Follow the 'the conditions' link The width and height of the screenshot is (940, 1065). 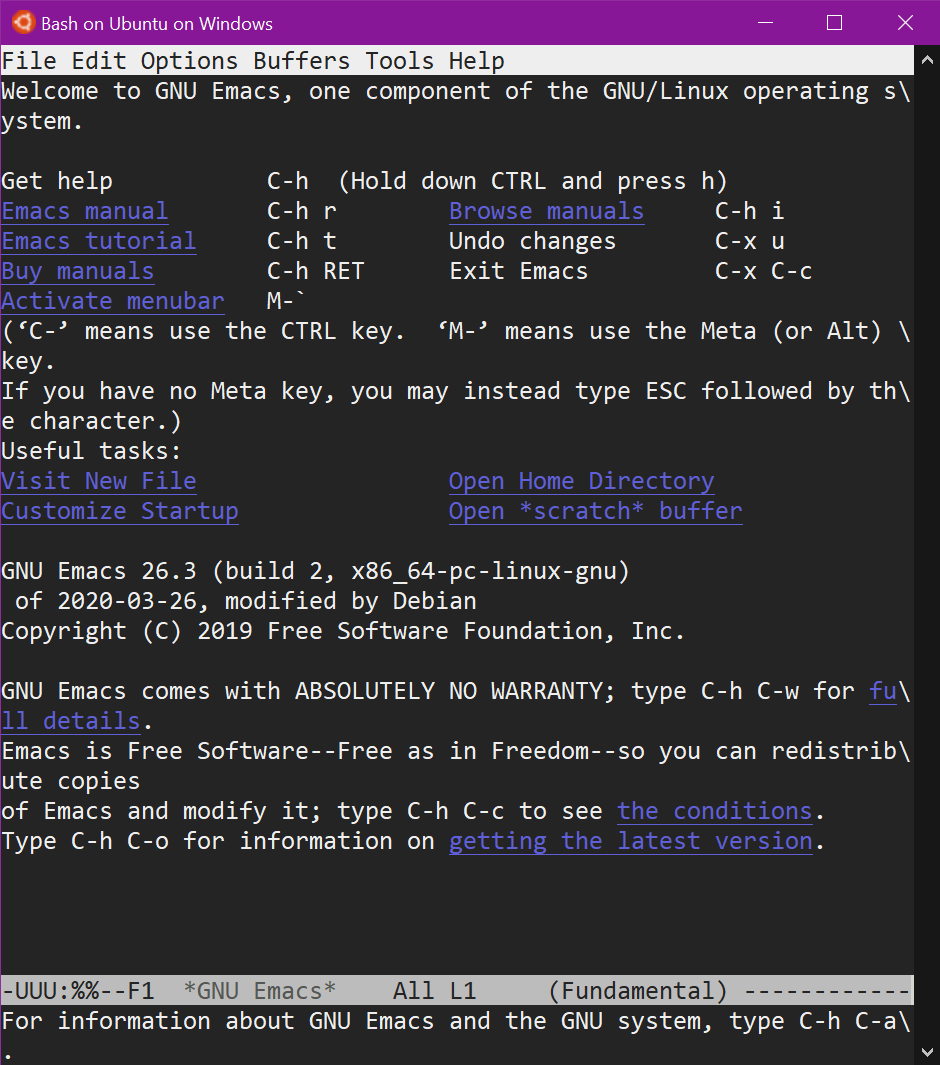tap(715, 811)
